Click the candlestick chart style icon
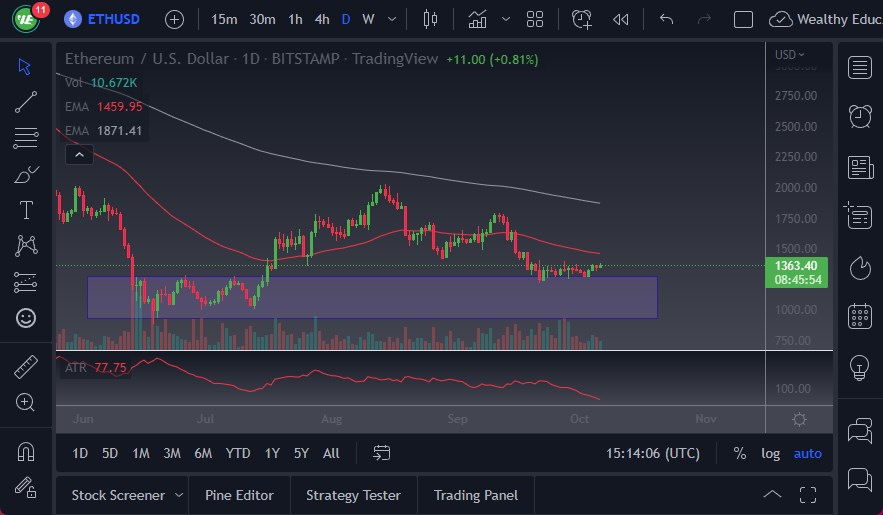Image resolution: width=883 pixels, height=515 pixels. [x=431, y=19]
